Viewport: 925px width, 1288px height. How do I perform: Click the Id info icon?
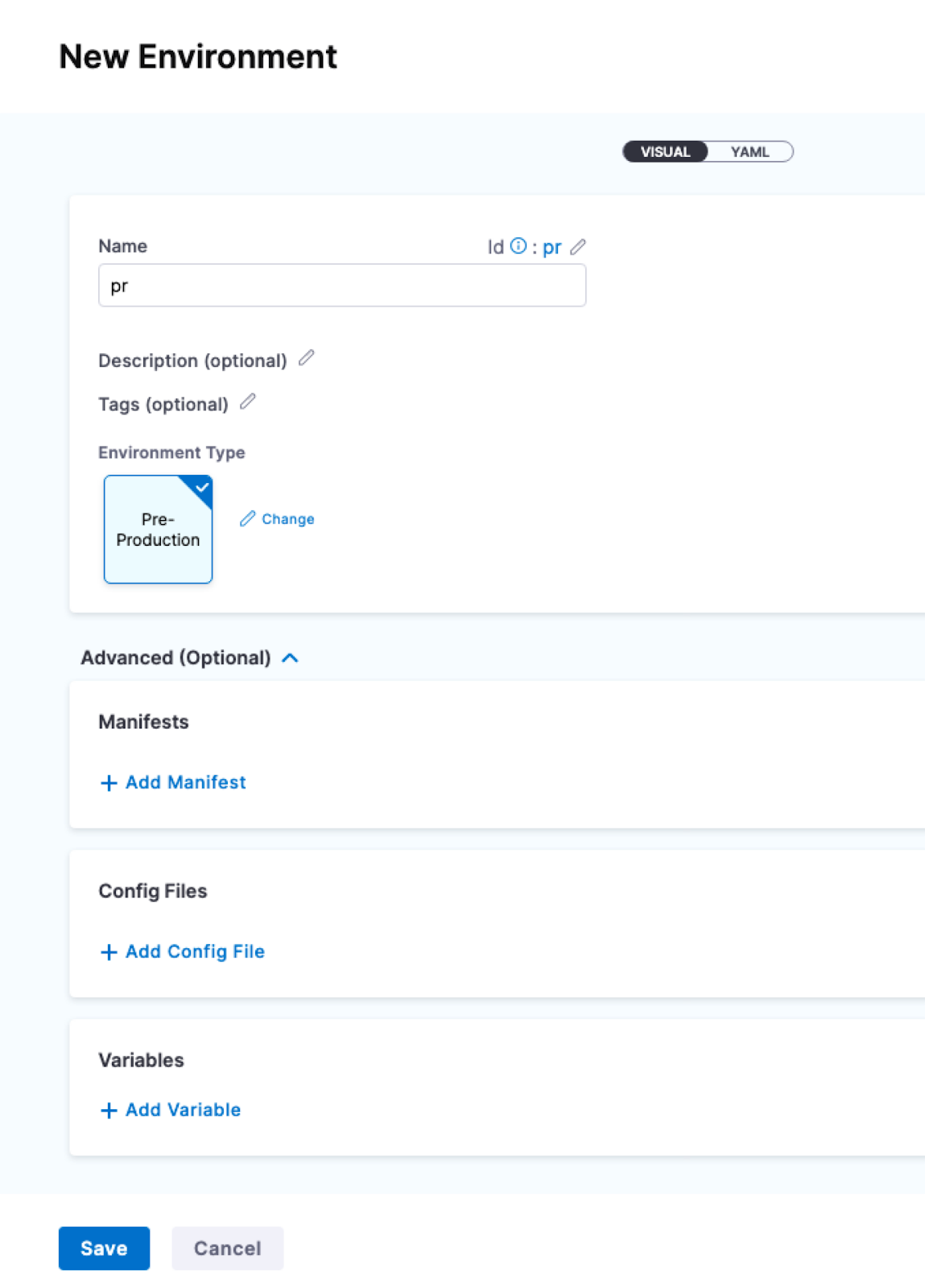click(x=518, y=246)
